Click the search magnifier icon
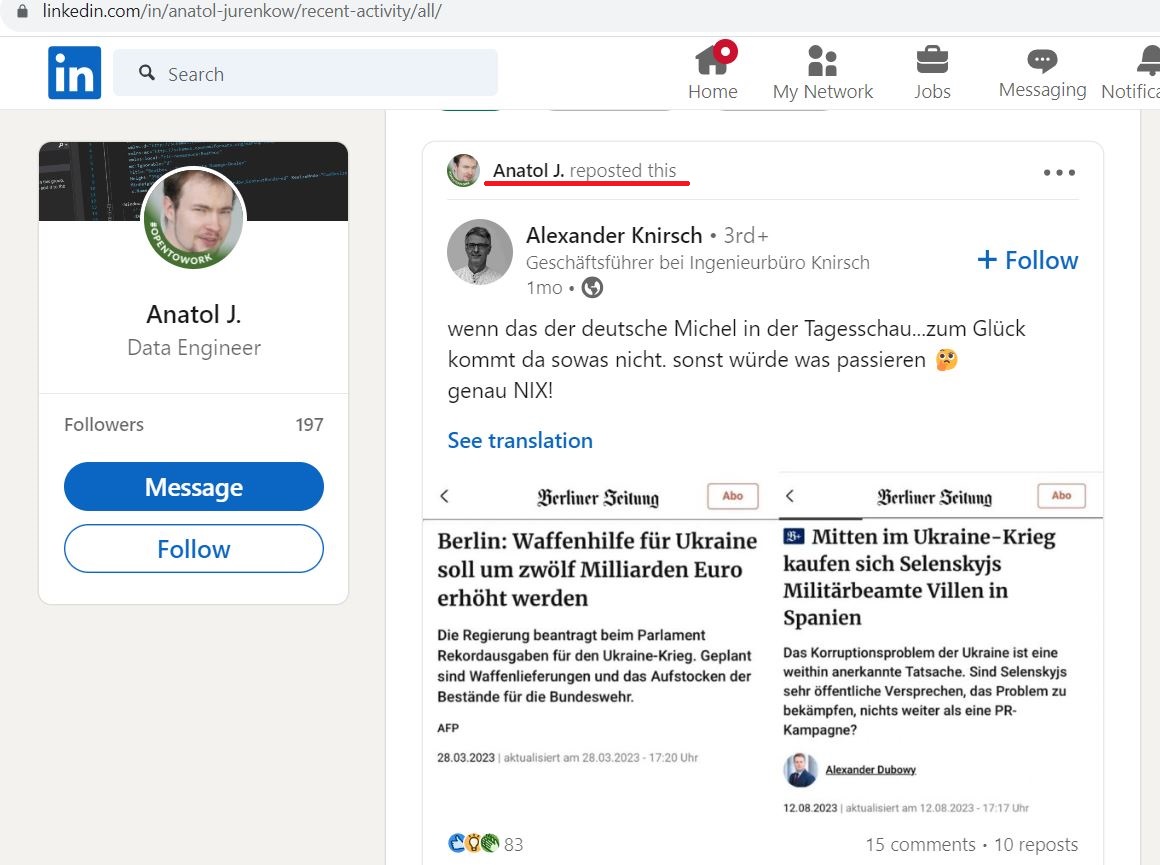 pyautogui.click(x=147, y=73)
